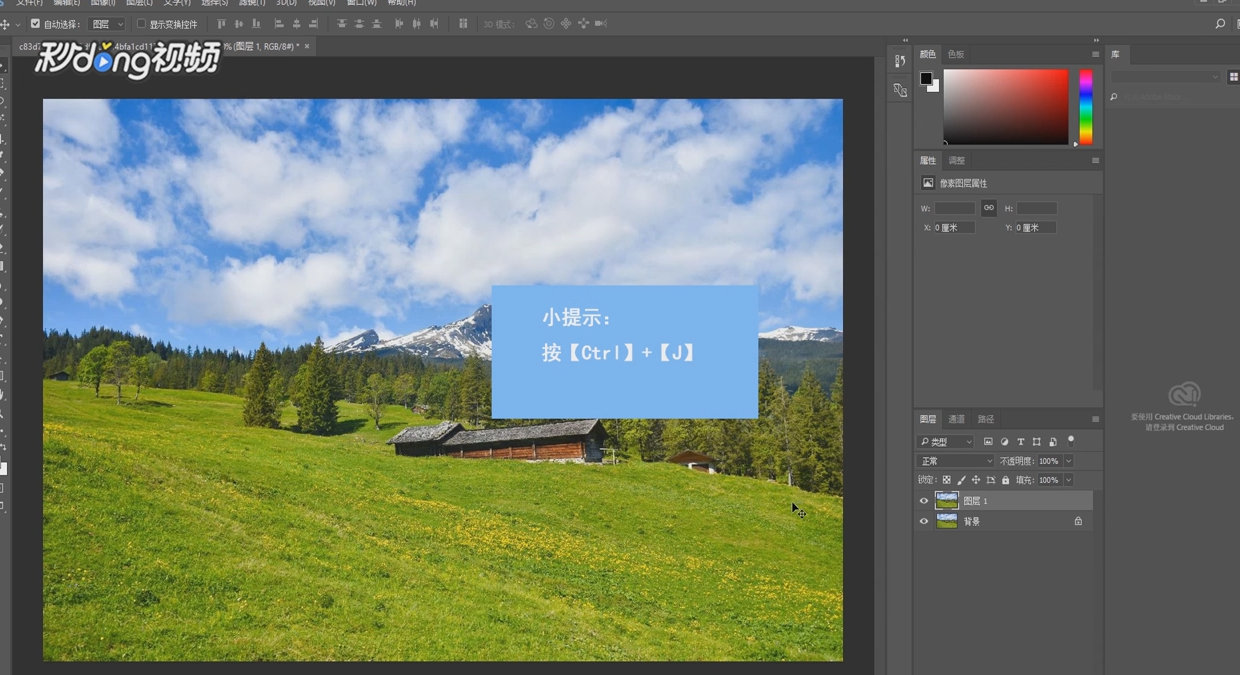
Task: Filter layers by pixel layer type
Action: 988,441
